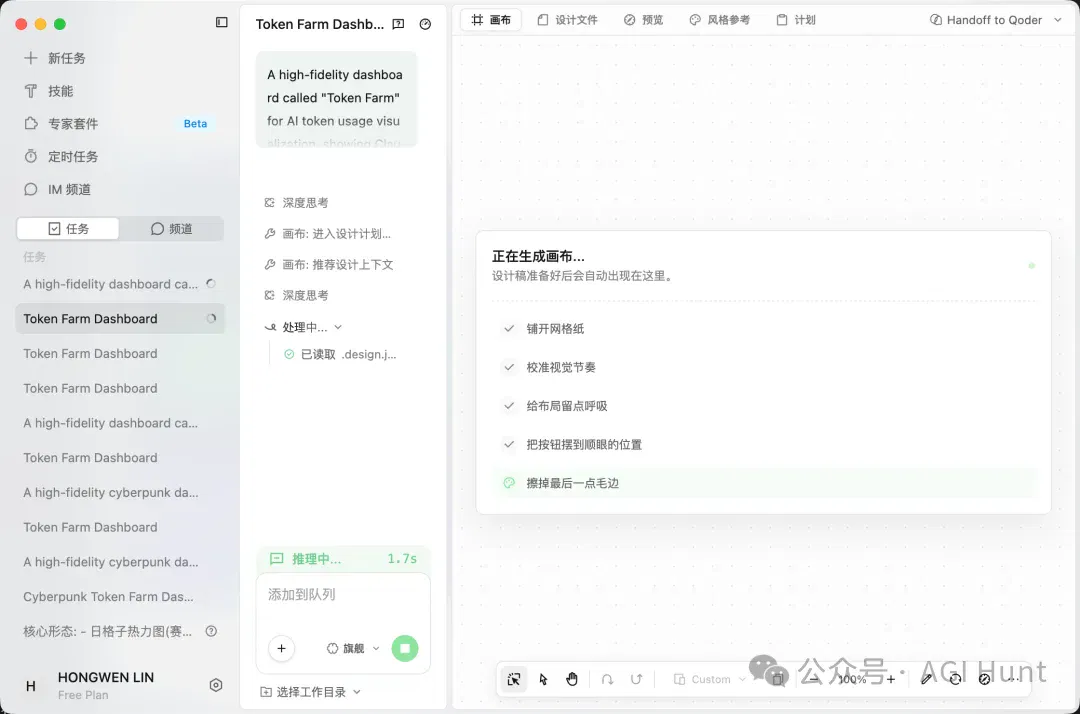
Task: Click the plus attach button in composer
Action: pos(282,649)
